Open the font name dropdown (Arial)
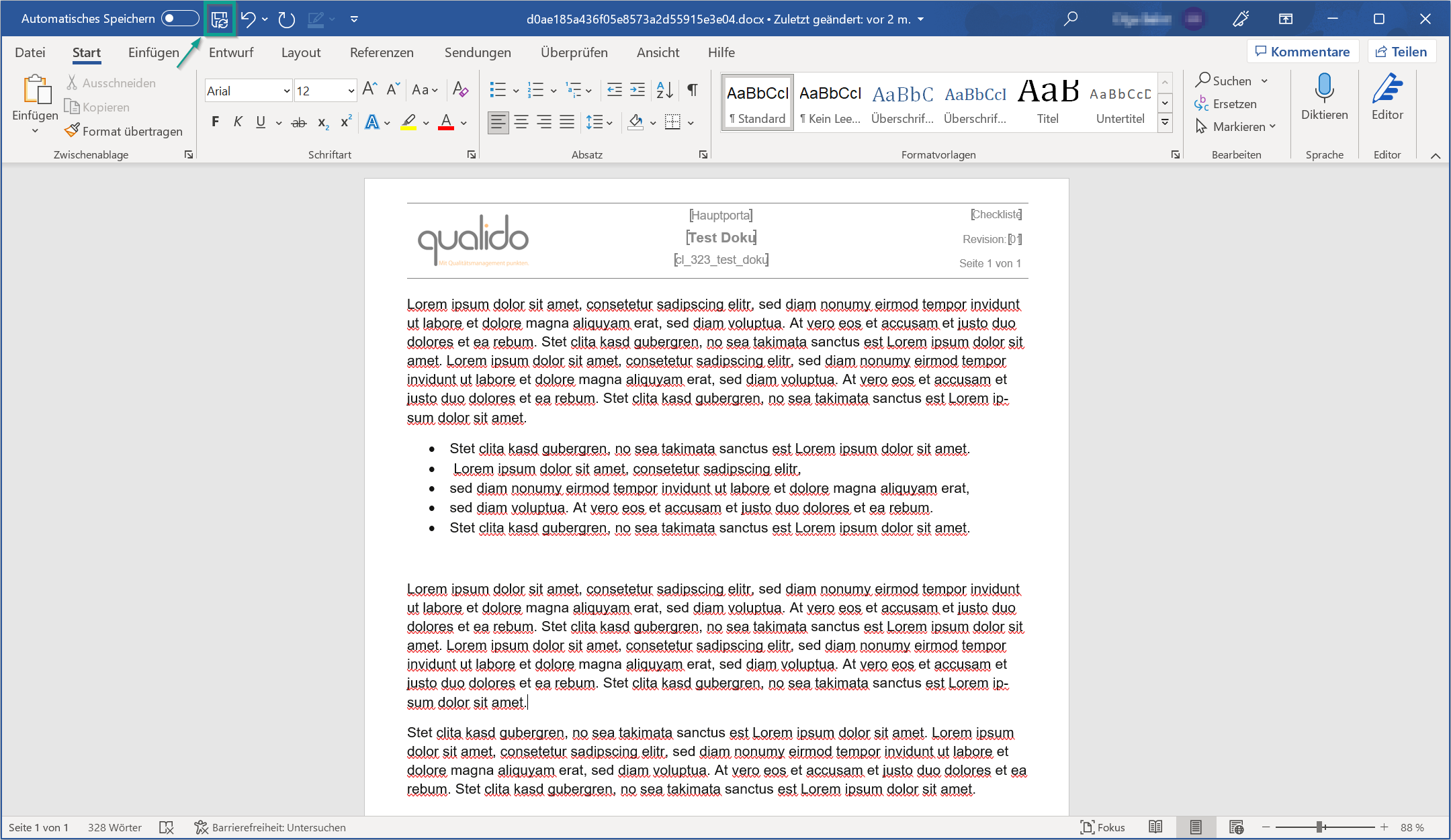Image resolution: width=1451 pixels, height=840 pixels. (x=287, y=91)
